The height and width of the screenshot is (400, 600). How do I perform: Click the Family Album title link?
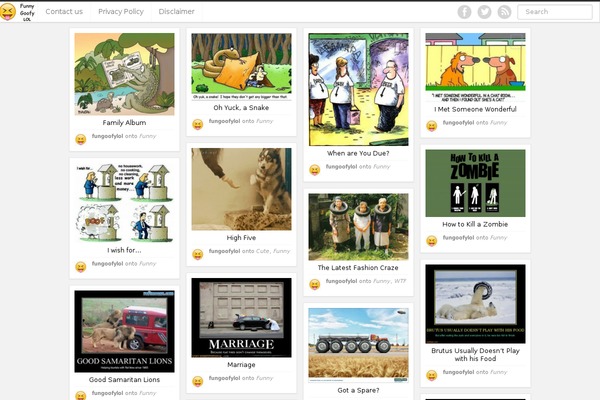coord(124,122)
